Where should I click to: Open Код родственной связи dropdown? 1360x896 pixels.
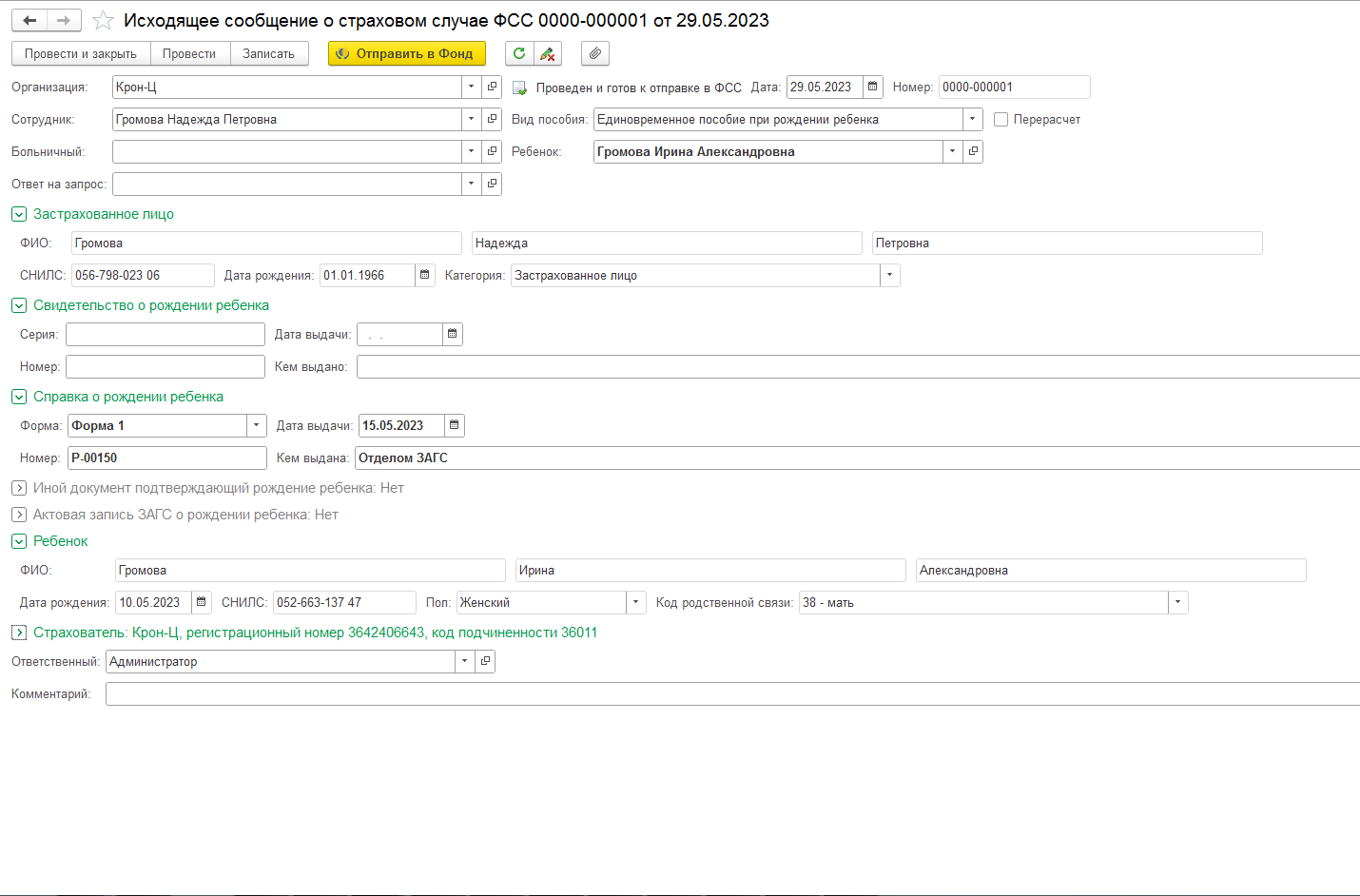1177,602
